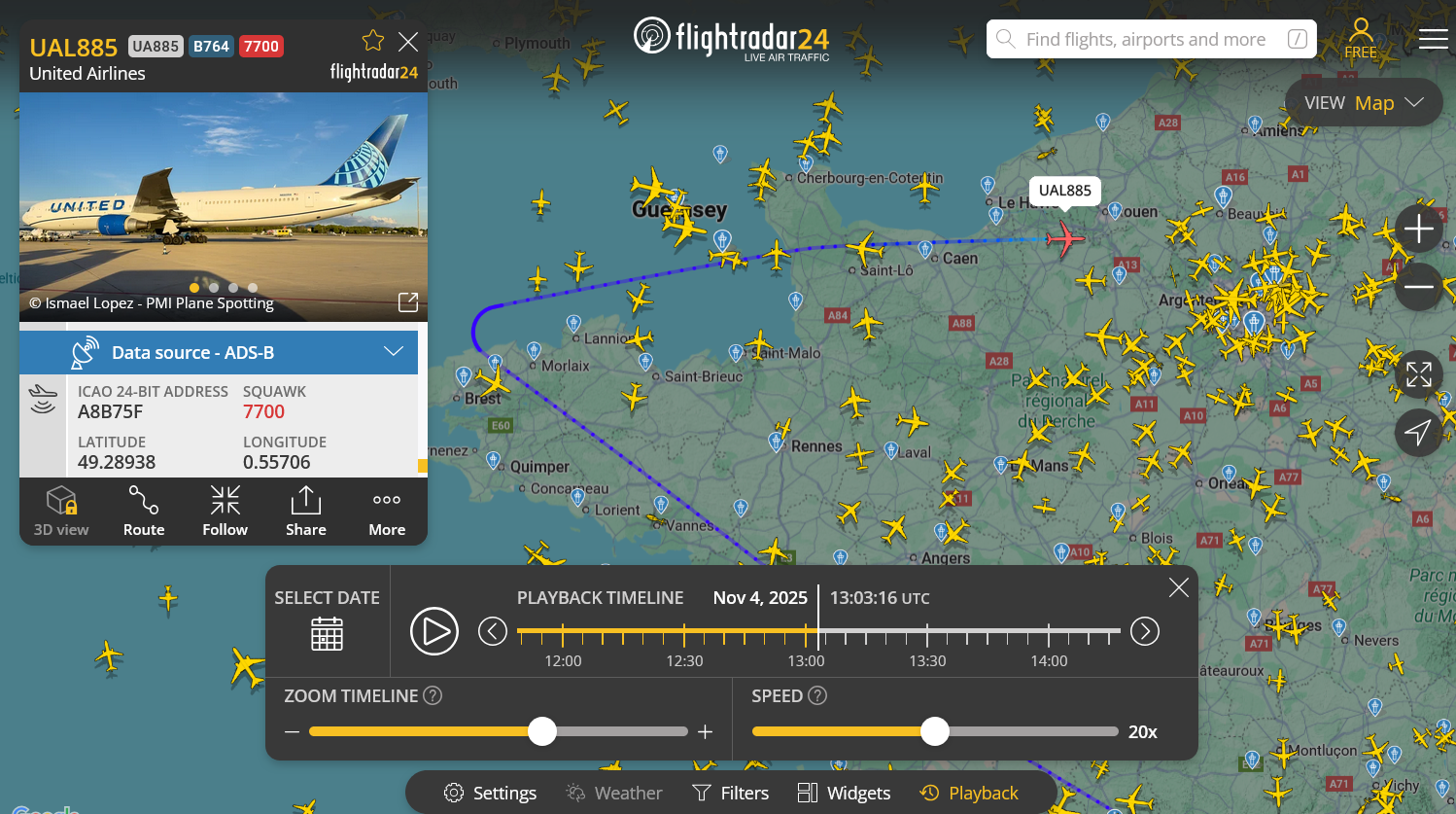Toggle Follow mode for the aircraft
1456x814 pixels.
coord(225,511)
